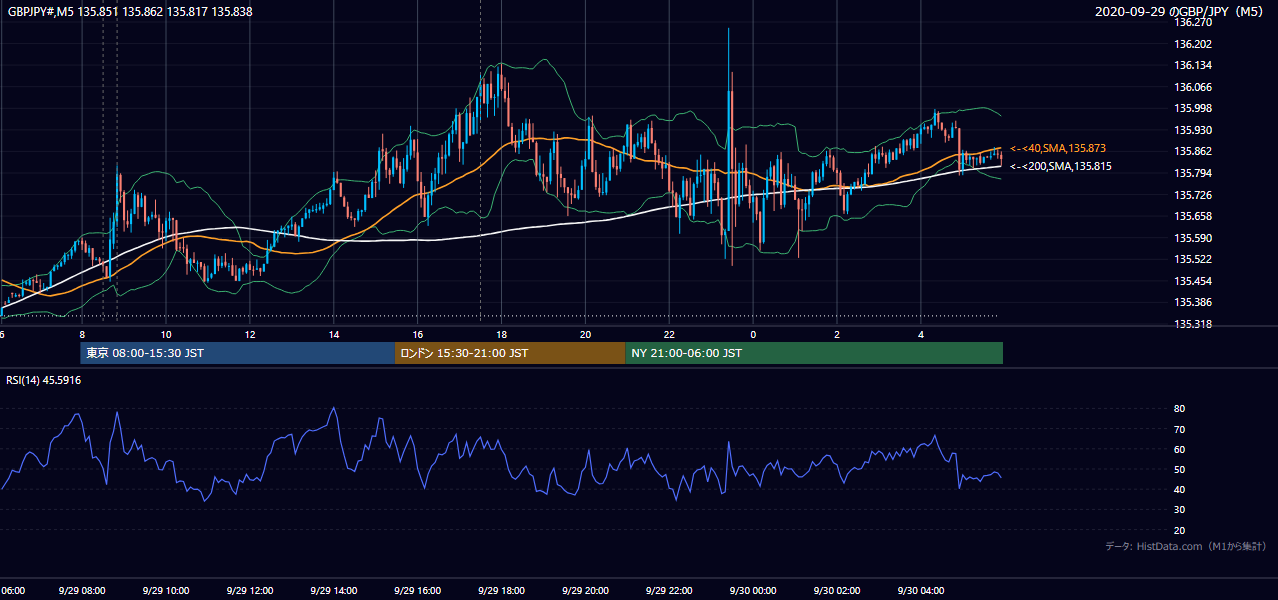Screen dimensions: 1278x600
Task: Click the 135.318 price axis label
Action: click(x=1194, y=324)
